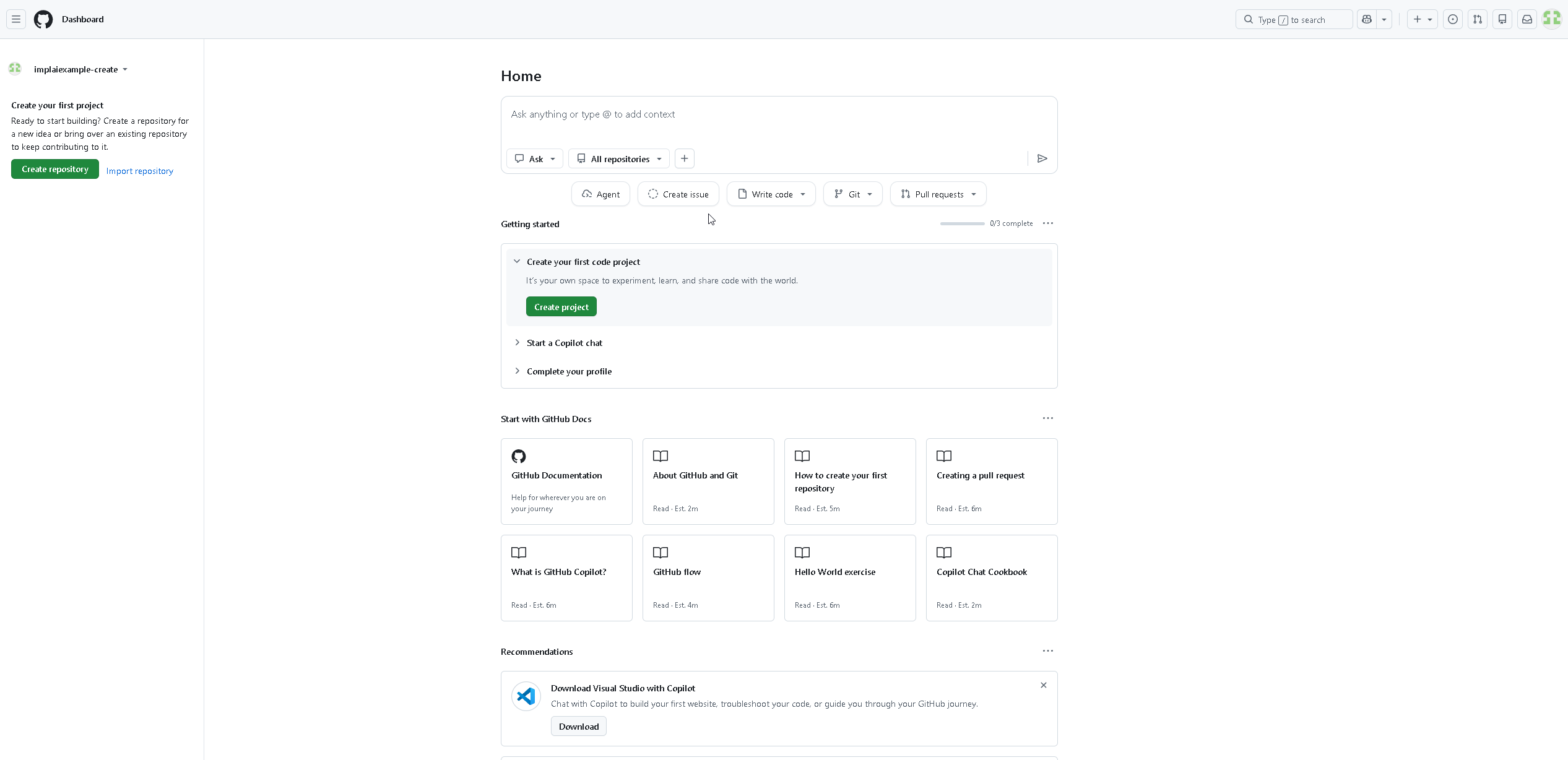Click the GitHub Octocat logo

click(x=43, y=19)
